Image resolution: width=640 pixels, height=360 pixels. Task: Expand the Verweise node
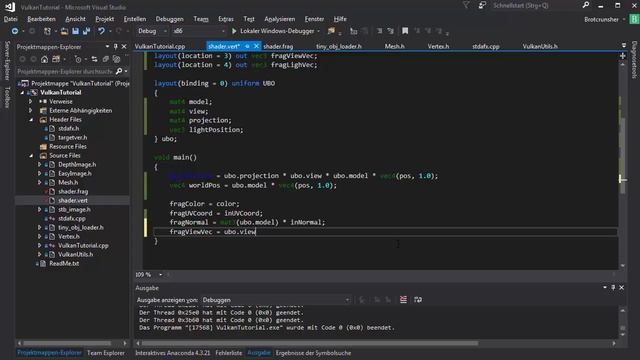click(x=31, y=102)
